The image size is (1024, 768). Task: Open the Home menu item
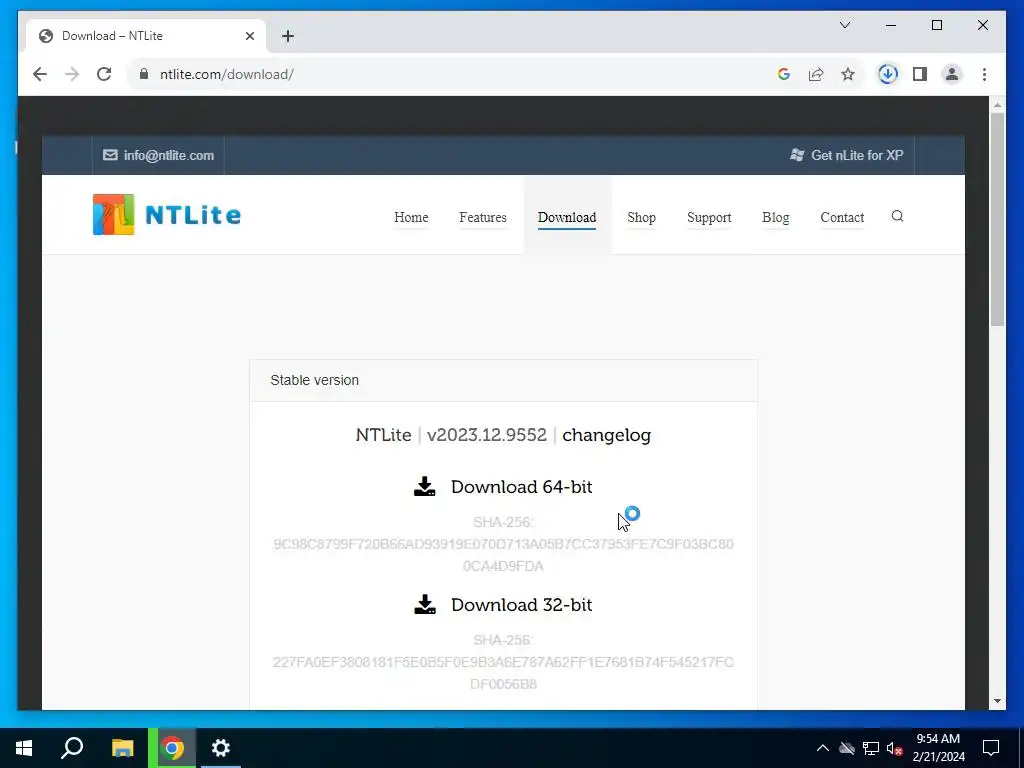tap(411, 217)
